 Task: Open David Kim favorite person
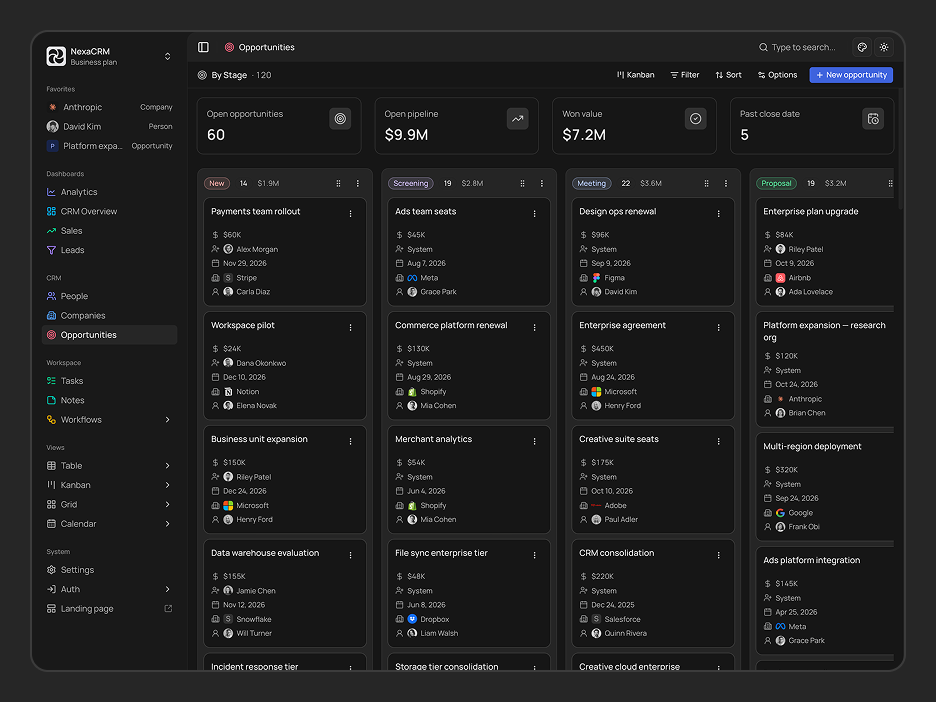coord(109,127)
